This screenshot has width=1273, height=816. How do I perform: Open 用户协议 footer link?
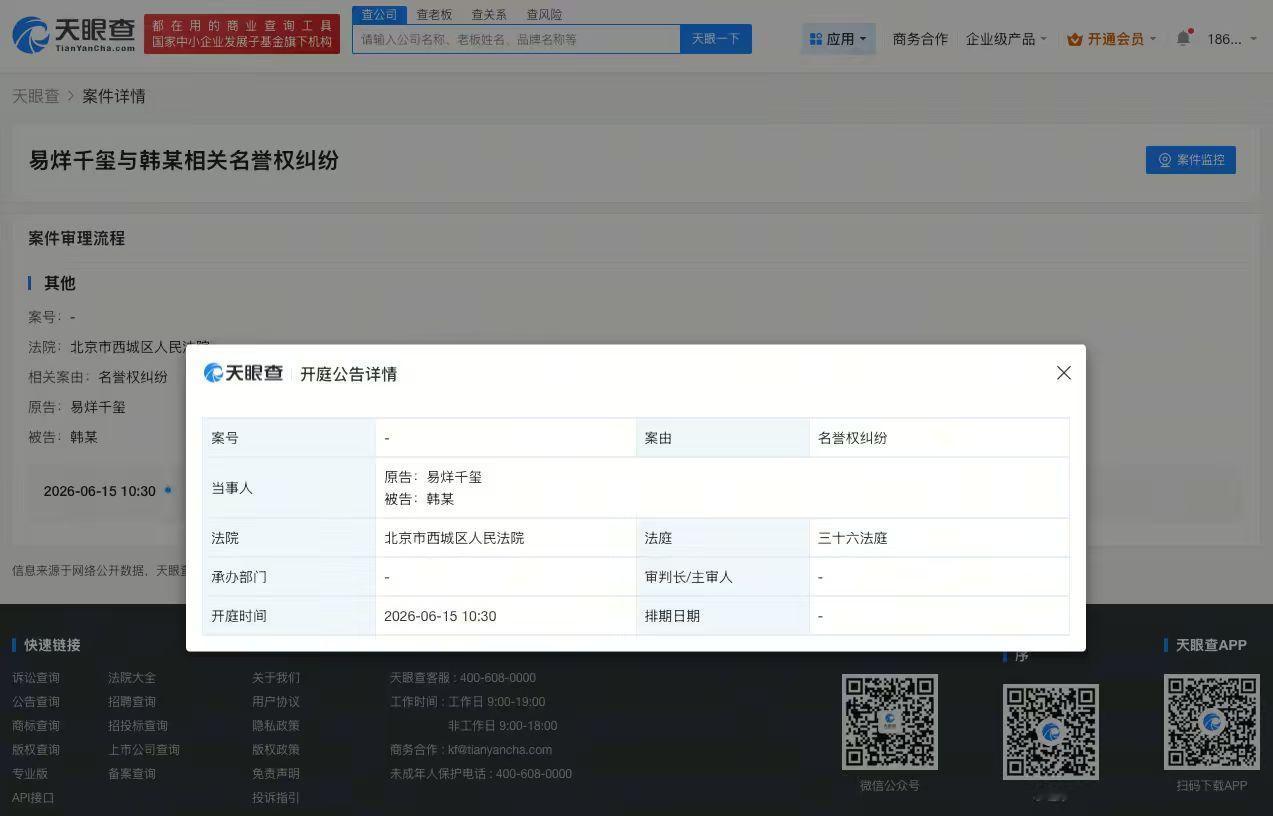tap(276, 702)
